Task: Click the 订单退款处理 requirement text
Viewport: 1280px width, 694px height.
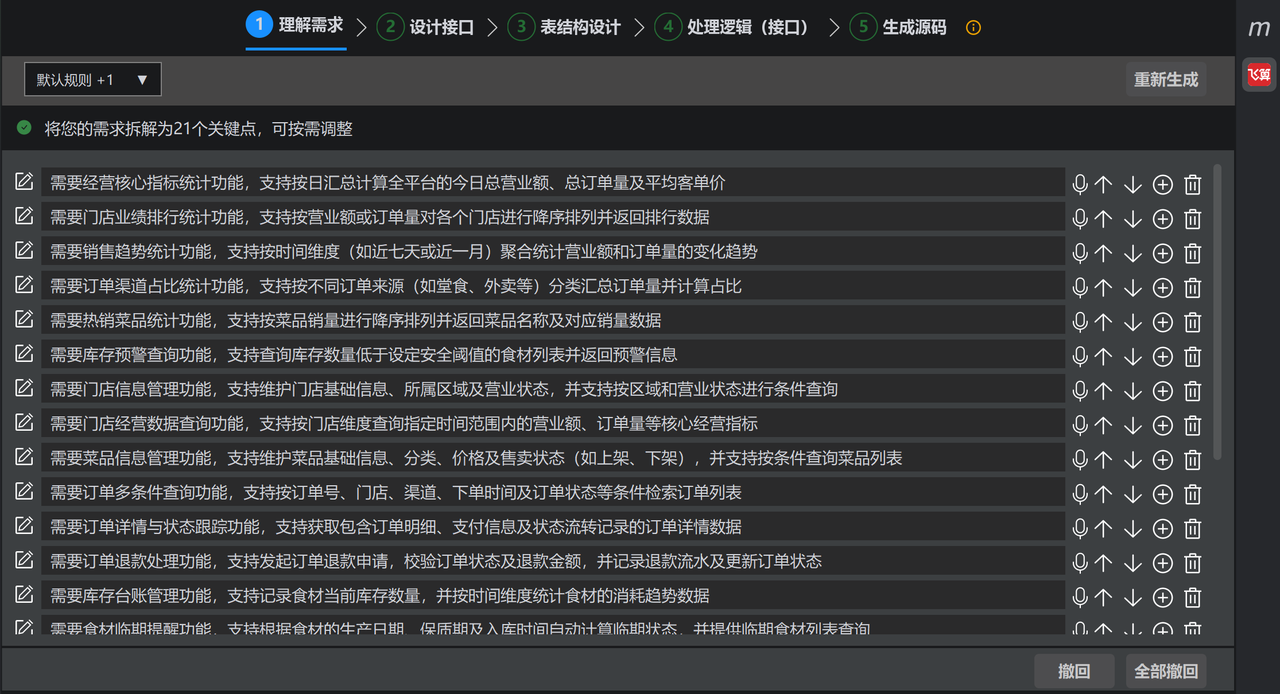Action: tap(436, 561)
